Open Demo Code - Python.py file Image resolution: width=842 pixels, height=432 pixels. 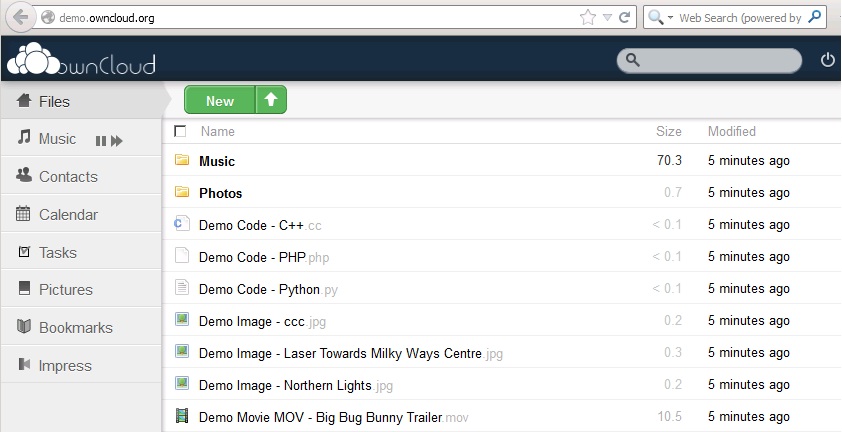[268, 290]
